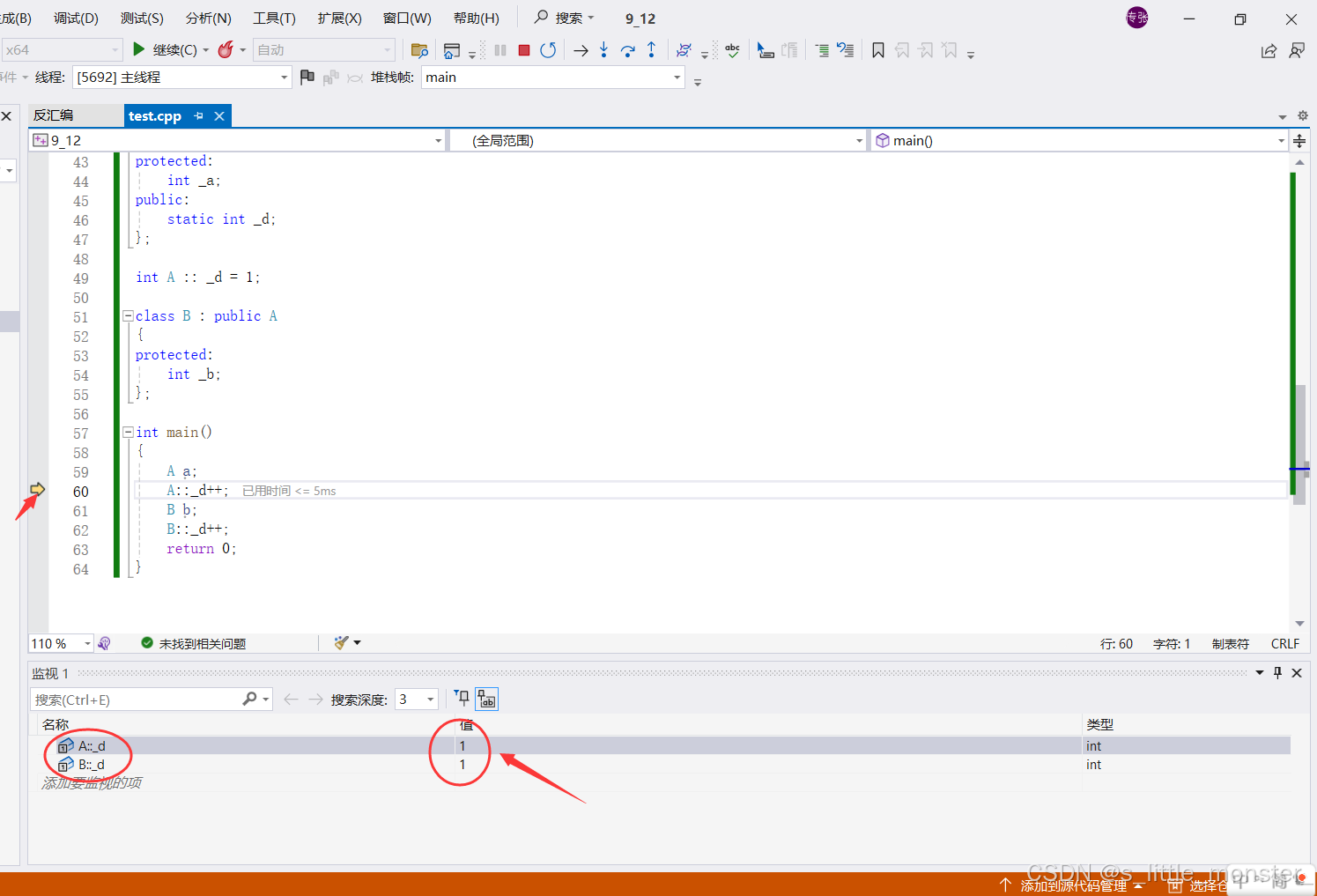Open the 调试(D) menu
The width and height of the screenshot is (1317, 896).
[76, 19]
